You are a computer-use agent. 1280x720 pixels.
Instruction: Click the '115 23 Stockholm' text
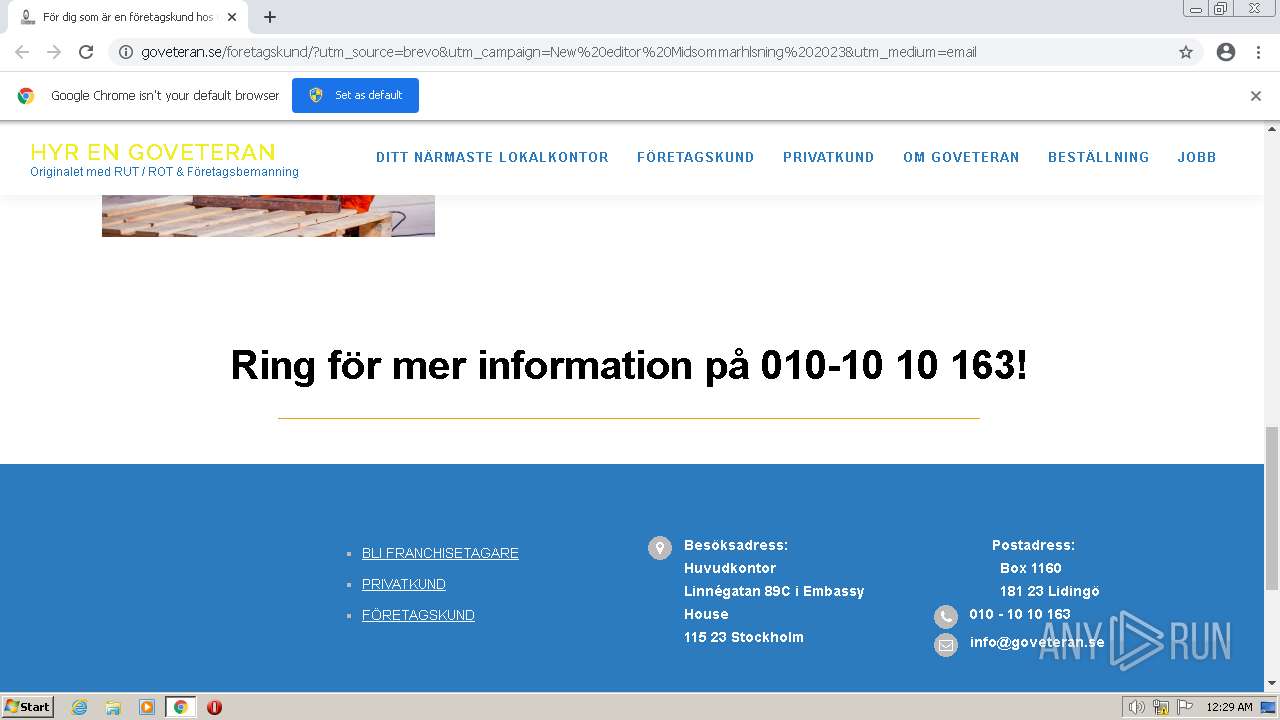pos(744,637)
